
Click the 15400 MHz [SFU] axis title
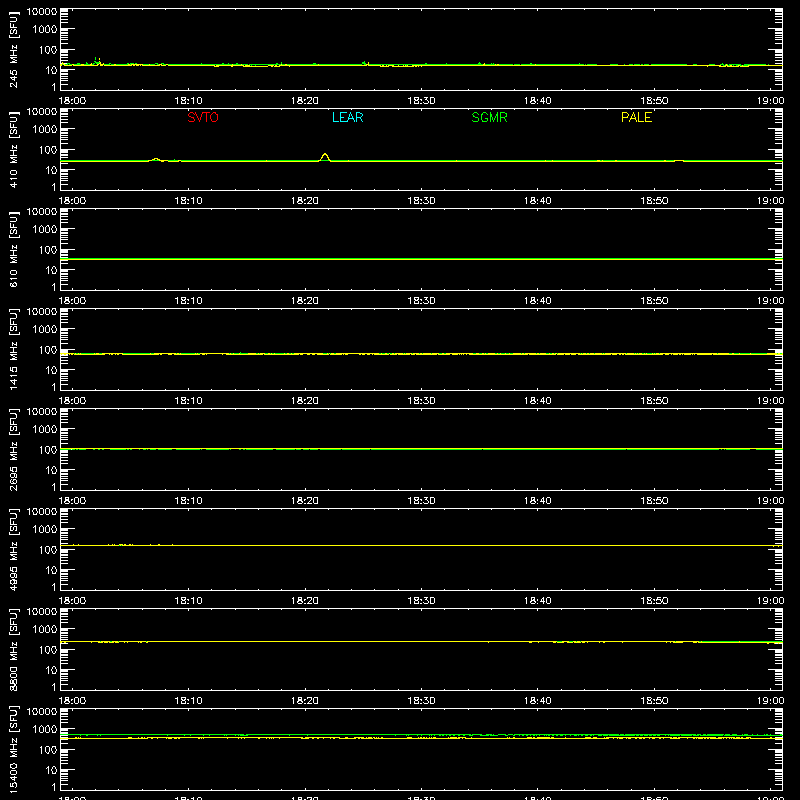pyautogui.click(x=13, y=749)
